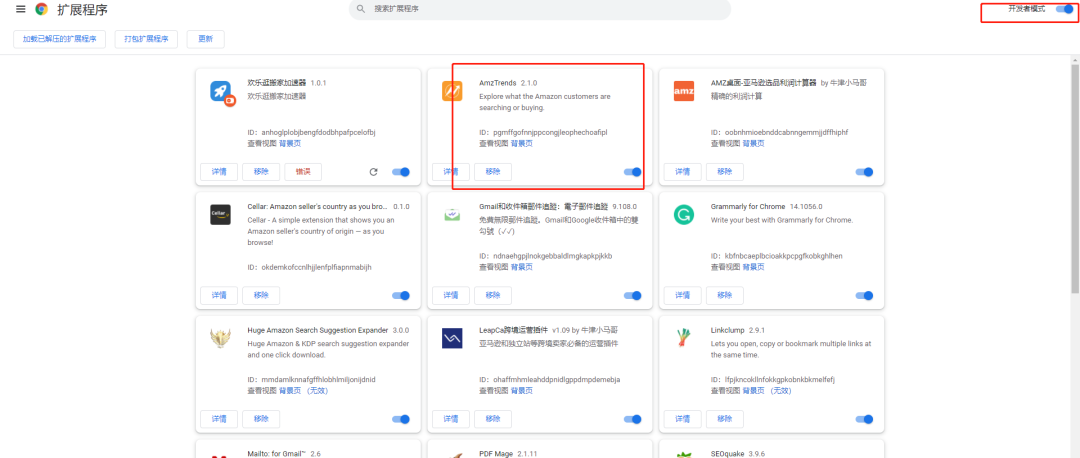Open the hamburger main menu

[x=21, y=9]
